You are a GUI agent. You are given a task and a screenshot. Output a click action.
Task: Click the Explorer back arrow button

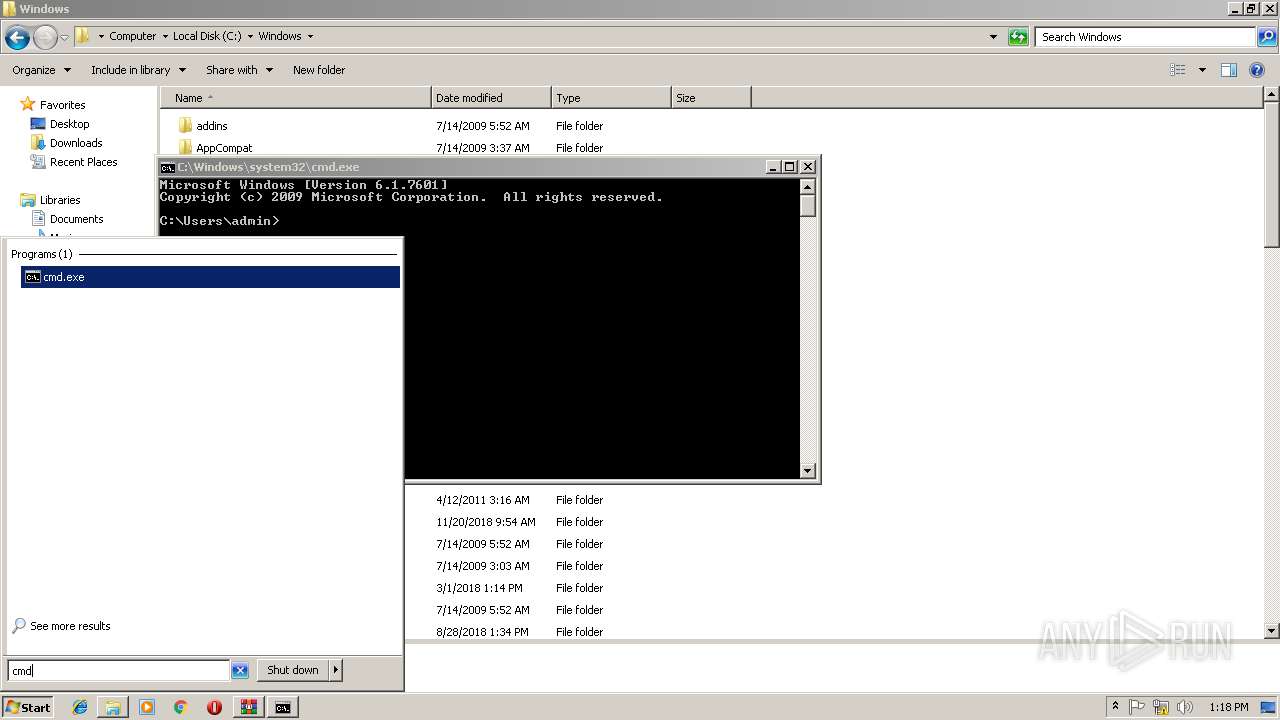click(x=17, y=38)
